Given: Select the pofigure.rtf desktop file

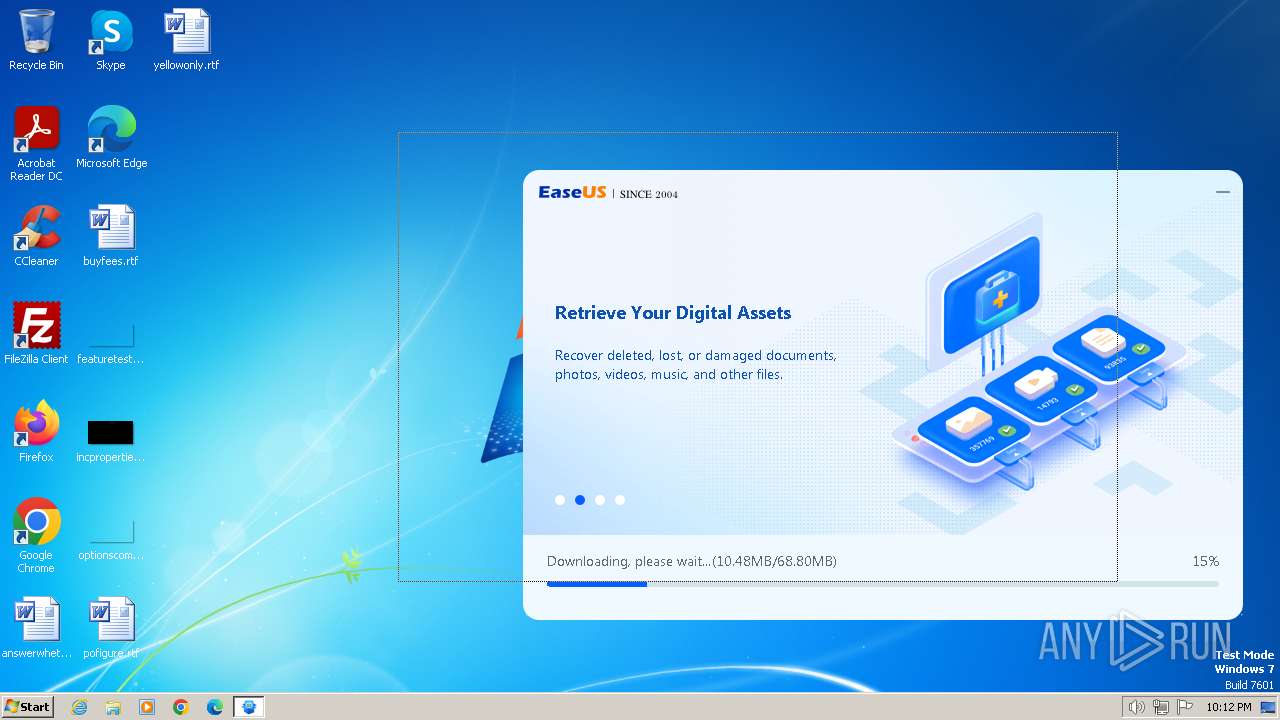Looking at the screenshot, I should pos(111,628).
